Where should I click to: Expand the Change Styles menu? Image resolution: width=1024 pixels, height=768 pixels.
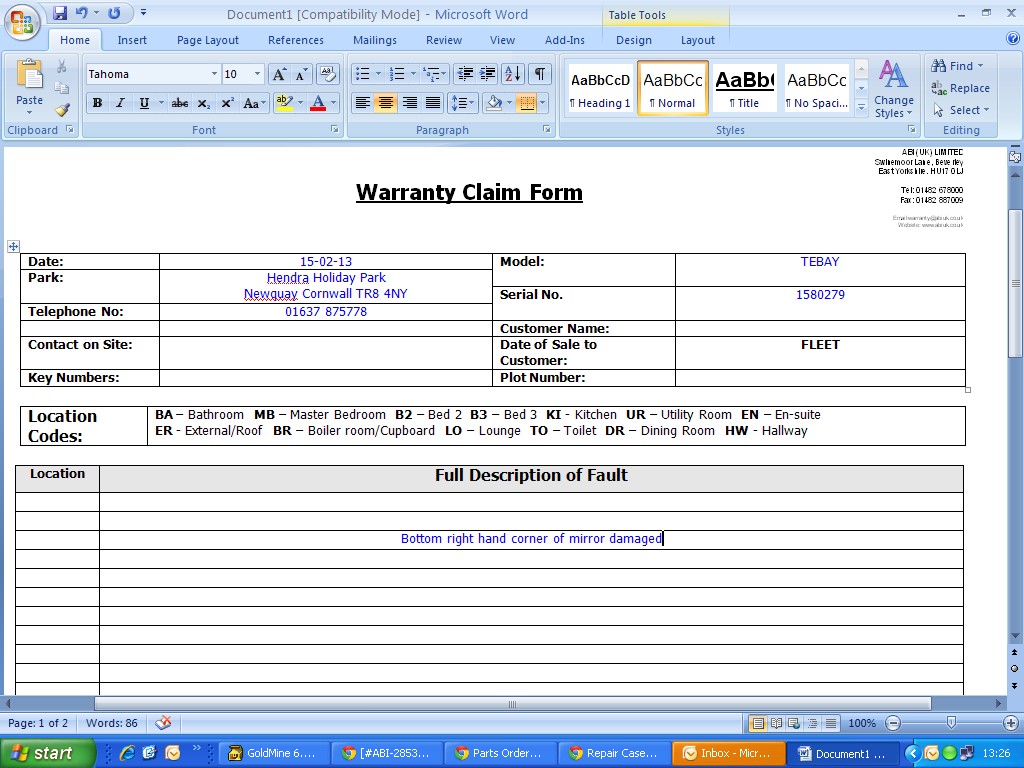893,88
